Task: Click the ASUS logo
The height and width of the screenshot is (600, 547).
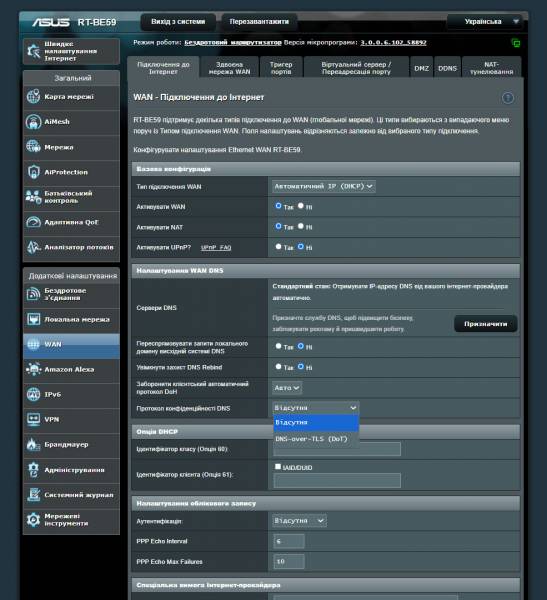Action: point(51,22)
